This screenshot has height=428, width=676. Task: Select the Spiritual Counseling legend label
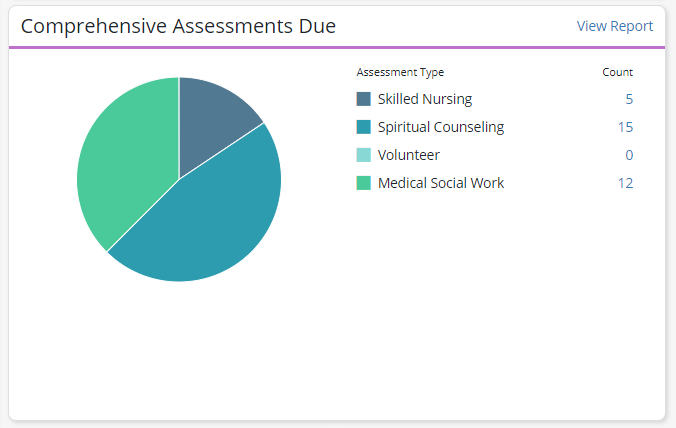441,127
